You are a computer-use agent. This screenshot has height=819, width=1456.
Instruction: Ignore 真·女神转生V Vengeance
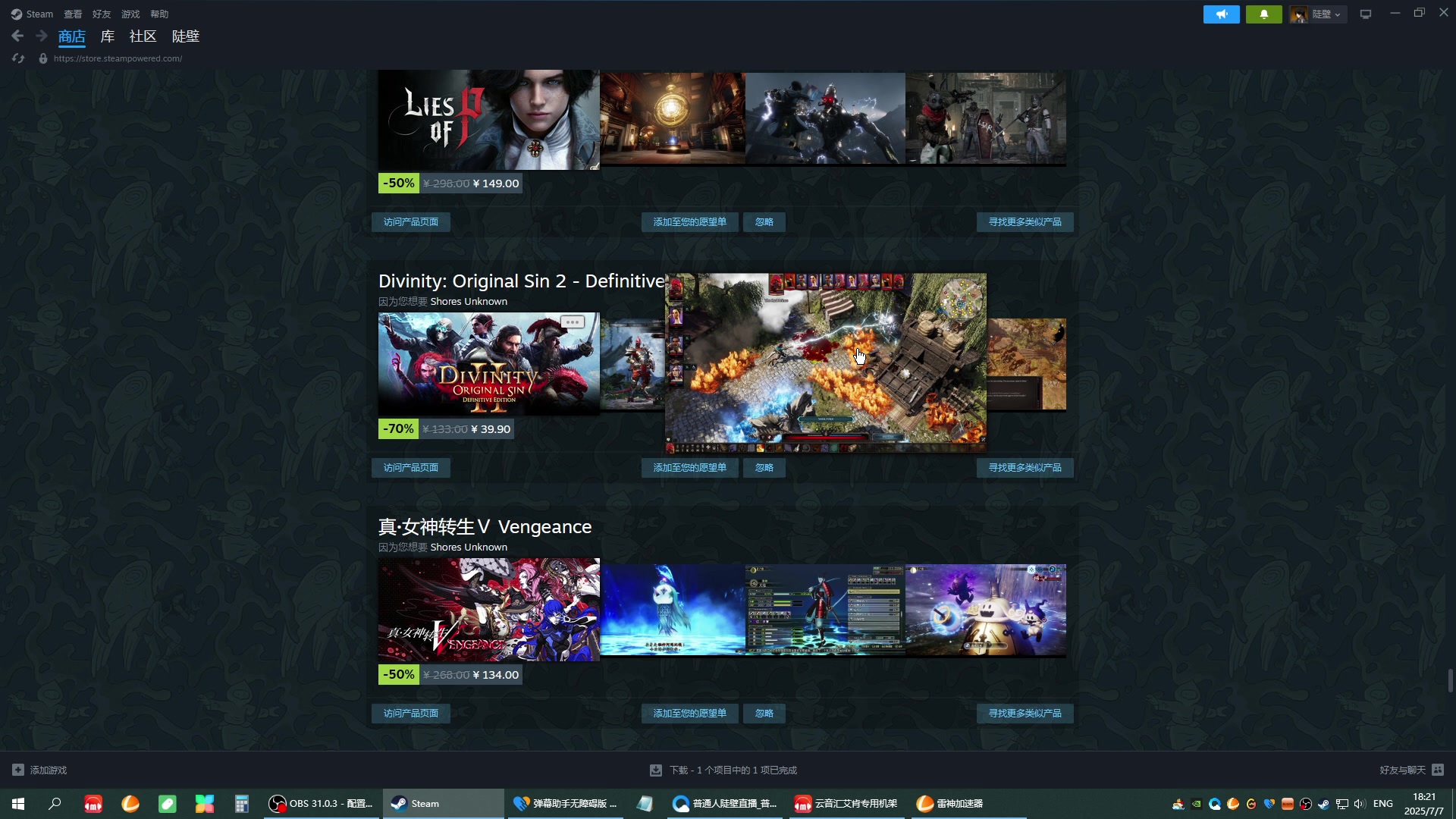pos(764,714)
